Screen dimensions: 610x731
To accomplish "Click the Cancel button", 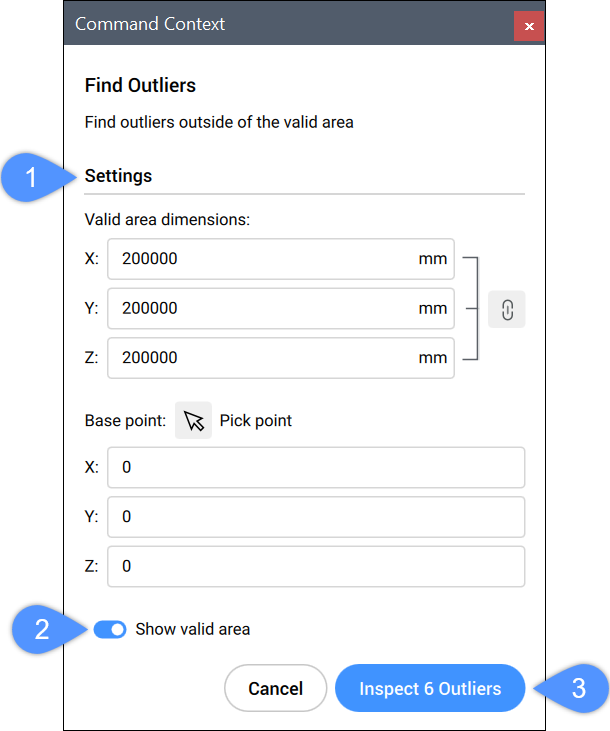I will (276, 688).
